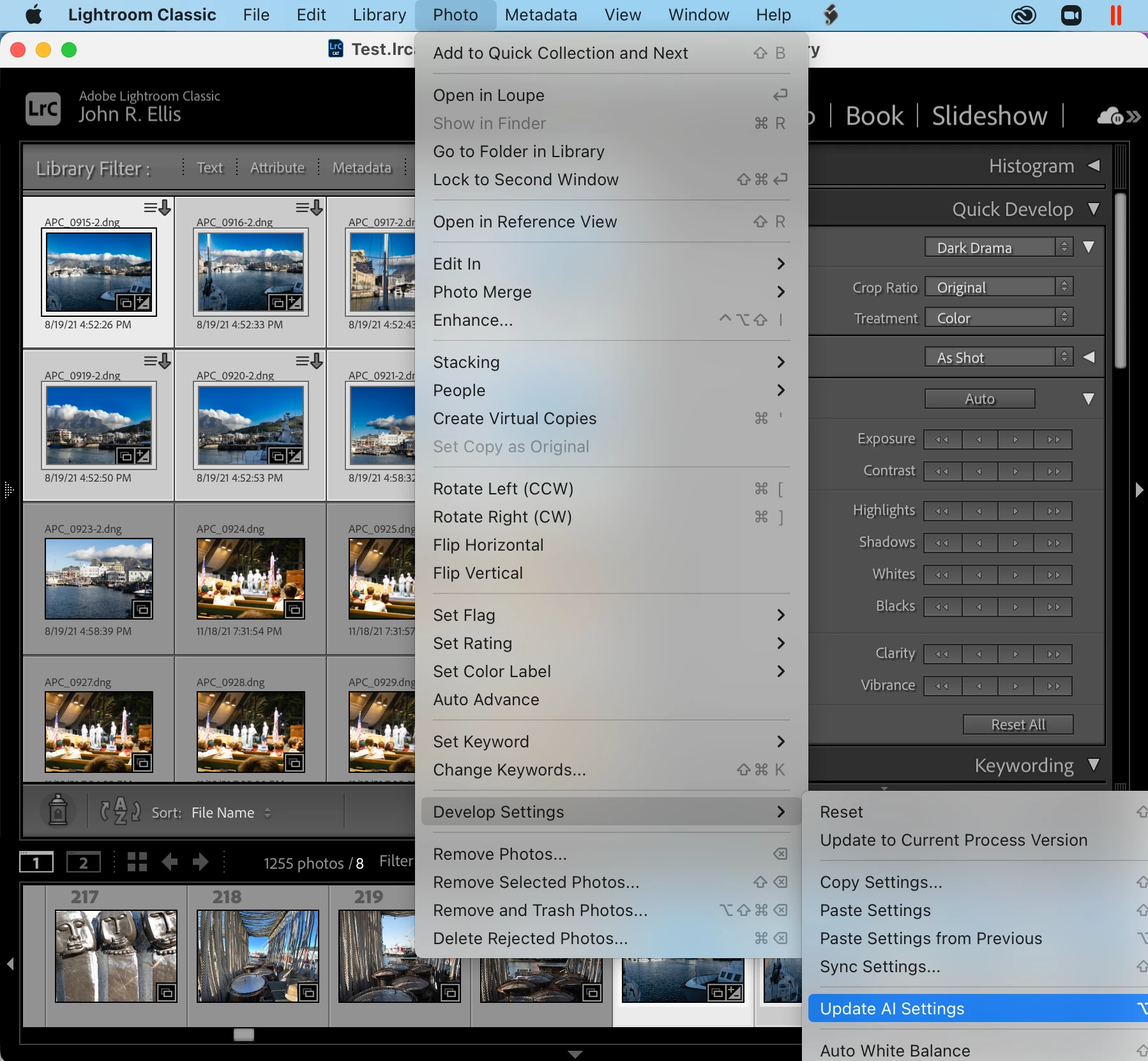Choose Update AI Settings
The height and width of the screenshot is (1061, 1148).
tap(978, 1009)
